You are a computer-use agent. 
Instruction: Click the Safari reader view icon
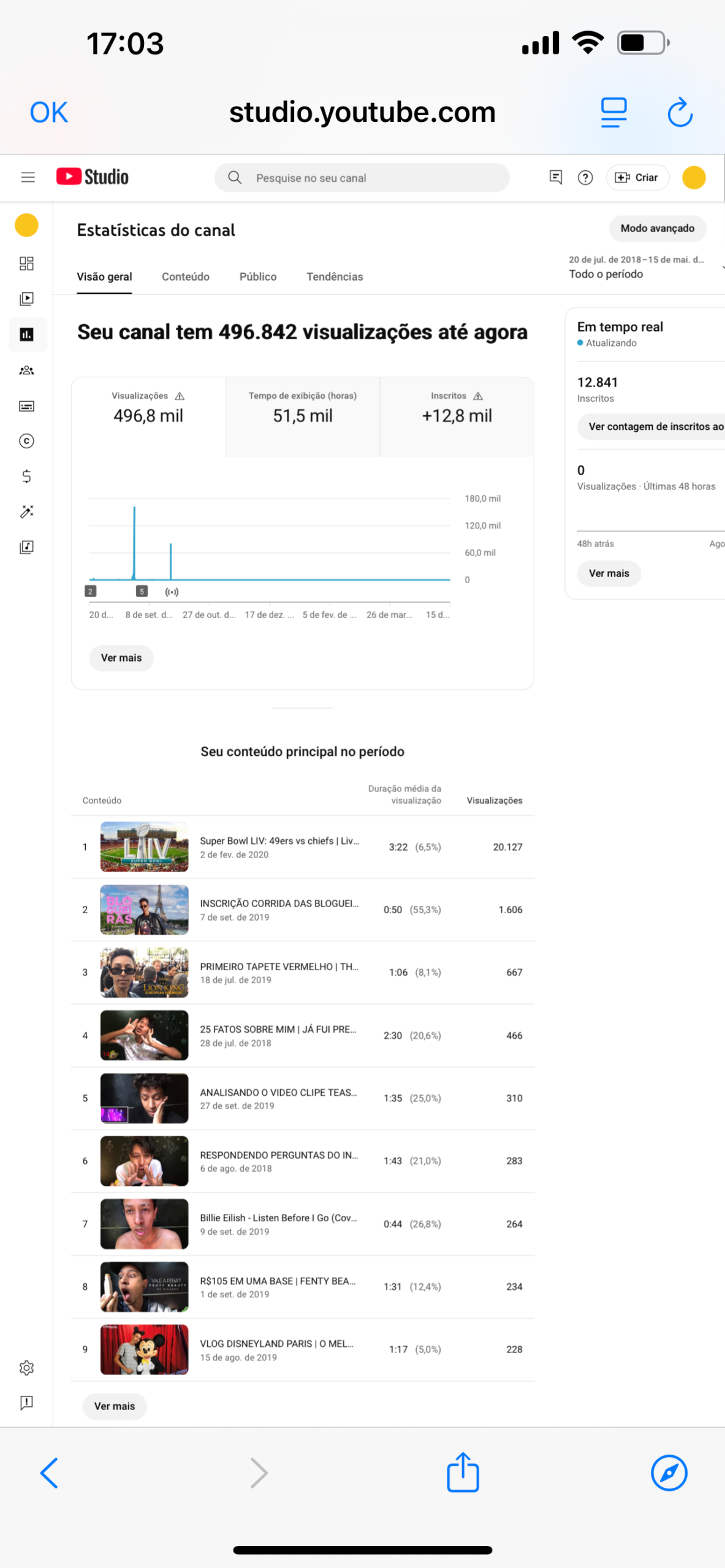[613, 113]
